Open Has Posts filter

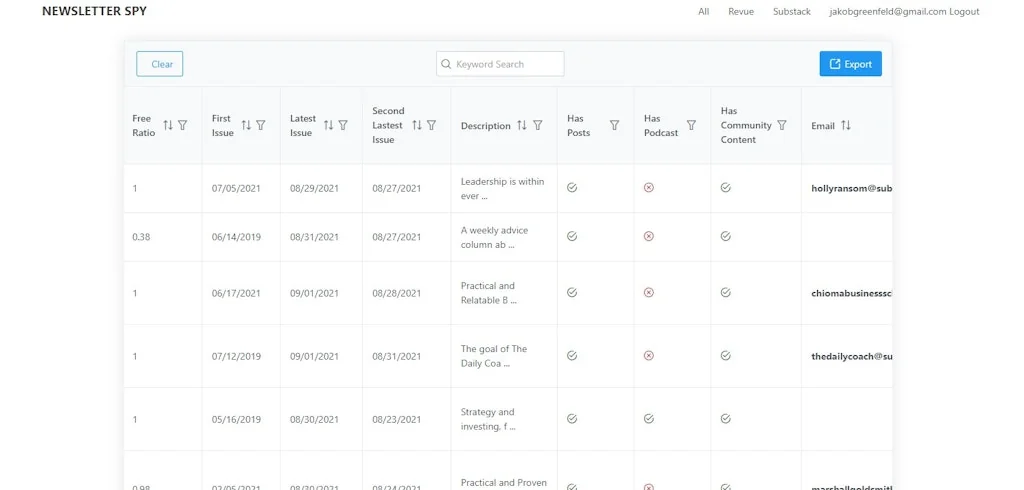click(x=615, y=125)
